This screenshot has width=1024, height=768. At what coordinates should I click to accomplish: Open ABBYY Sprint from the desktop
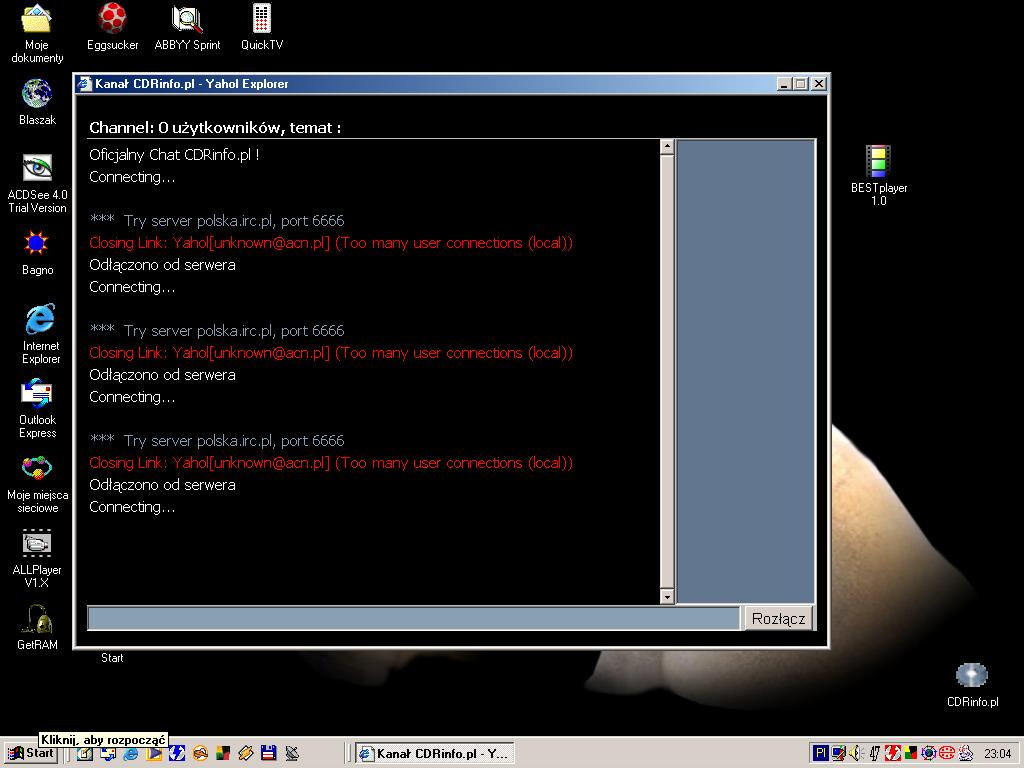click(x=187, y=27)
